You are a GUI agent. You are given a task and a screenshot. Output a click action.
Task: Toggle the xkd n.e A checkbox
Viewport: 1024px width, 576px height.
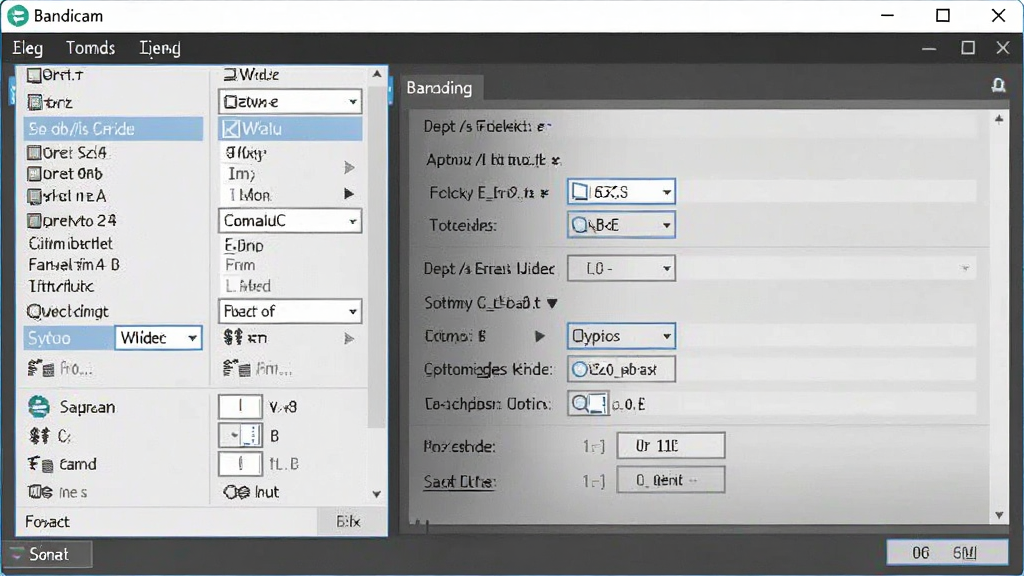(34, 196)
